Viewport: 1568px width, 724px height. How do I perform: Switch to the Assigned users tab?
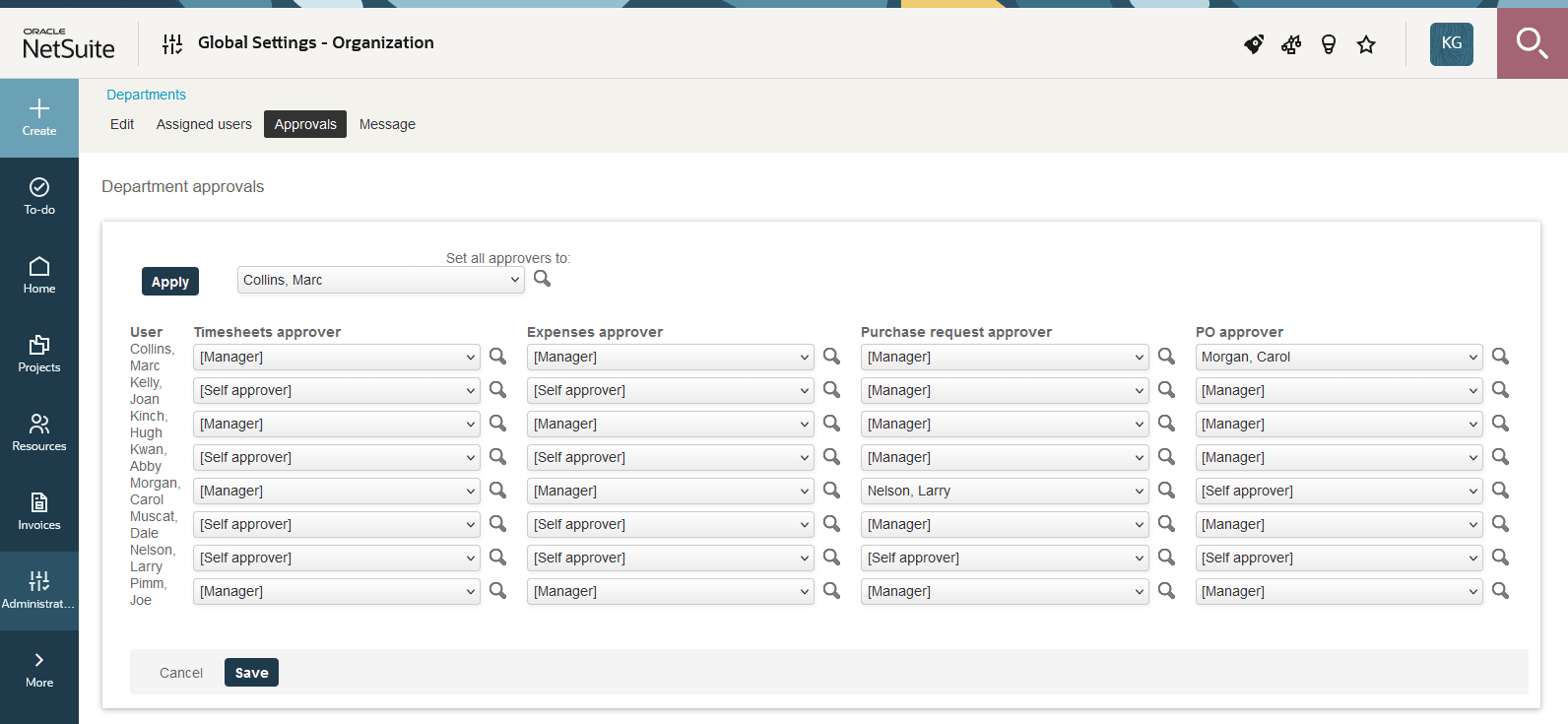click(x=204, y=124)
